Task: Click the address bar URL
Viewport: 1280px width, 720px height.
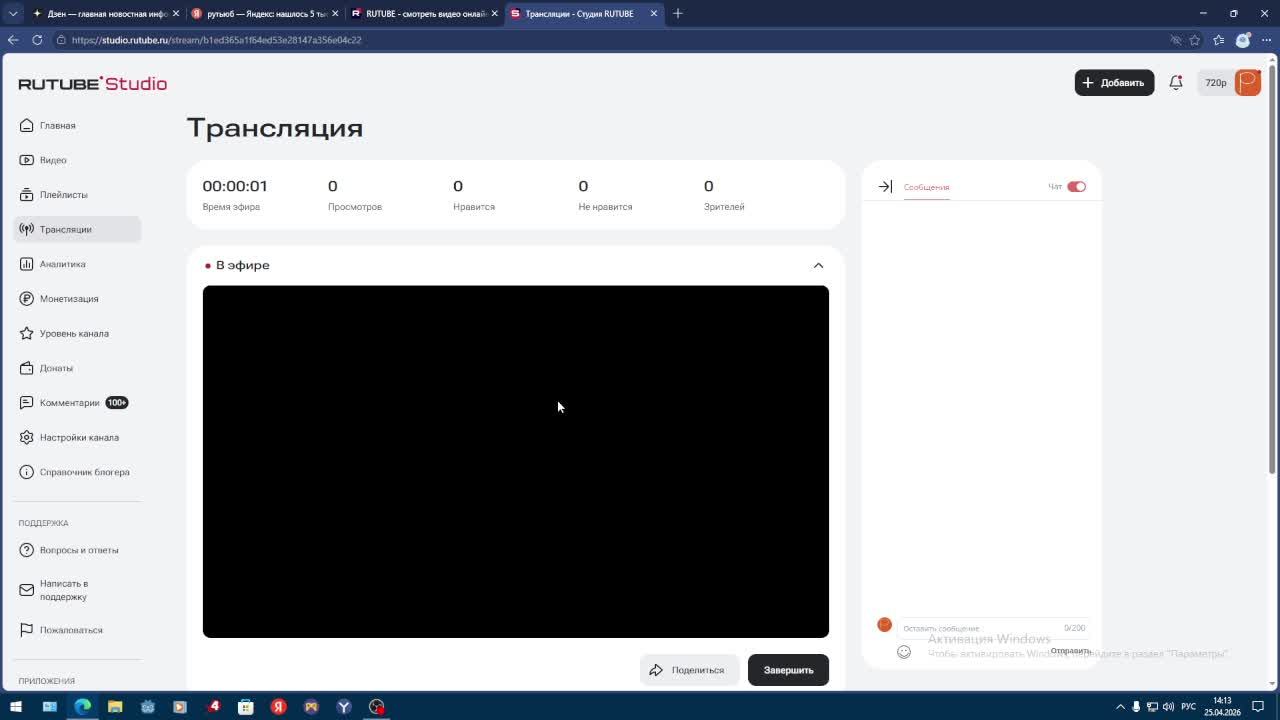Action: 216,40
